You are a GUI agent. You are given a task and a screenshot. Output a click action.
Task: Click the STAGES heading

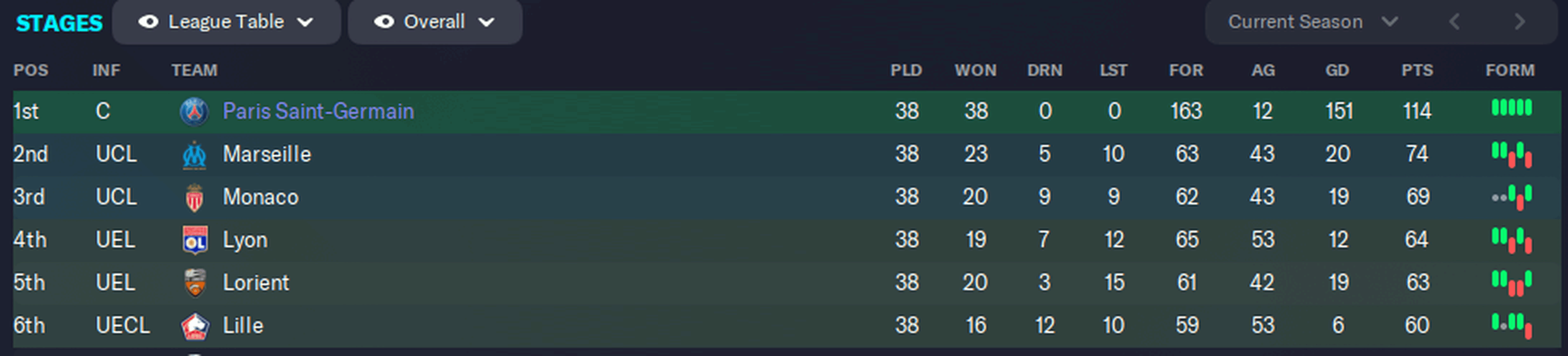59,23
